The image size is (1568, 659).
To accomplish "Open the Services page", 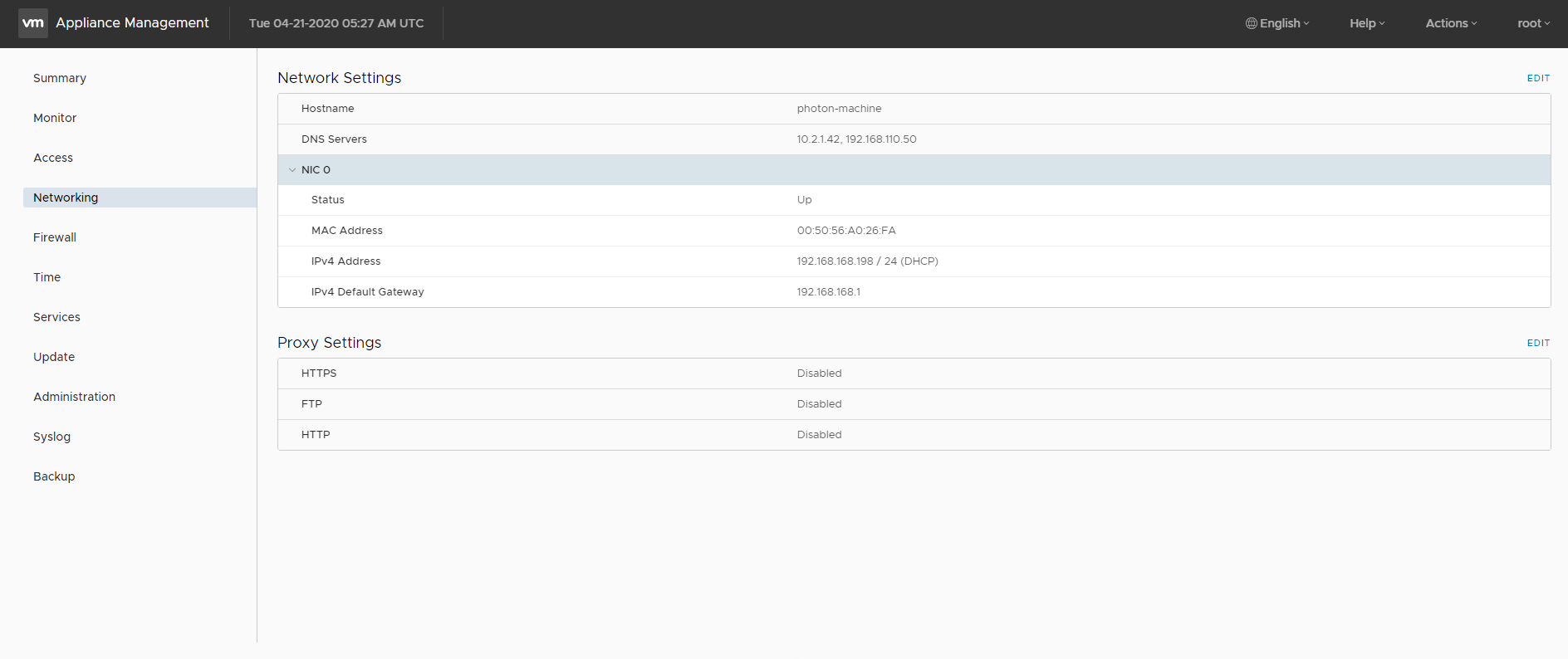I will coord(56,317).
